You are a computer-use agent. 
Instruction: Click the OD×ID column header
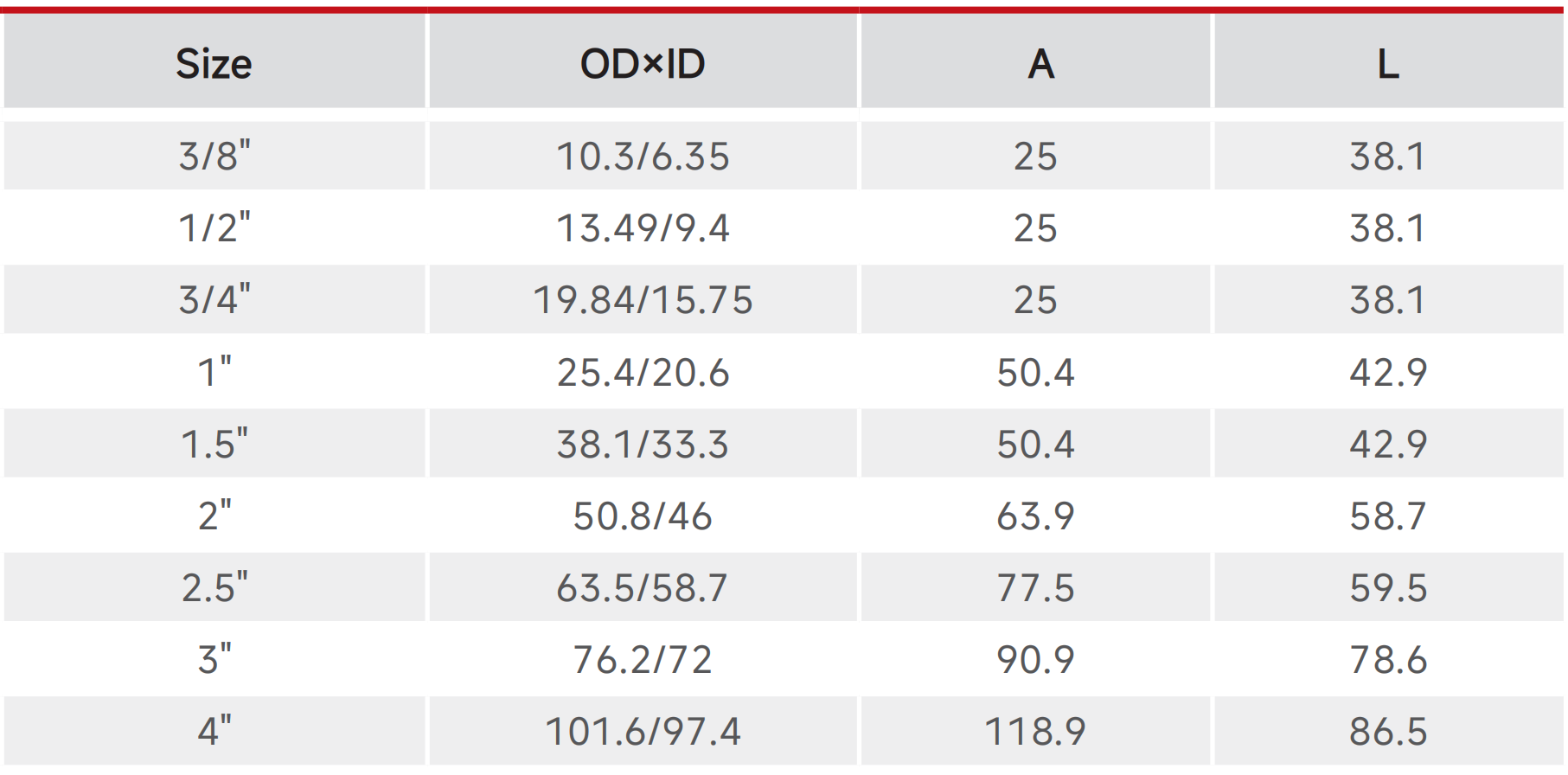tap(643, 64)
